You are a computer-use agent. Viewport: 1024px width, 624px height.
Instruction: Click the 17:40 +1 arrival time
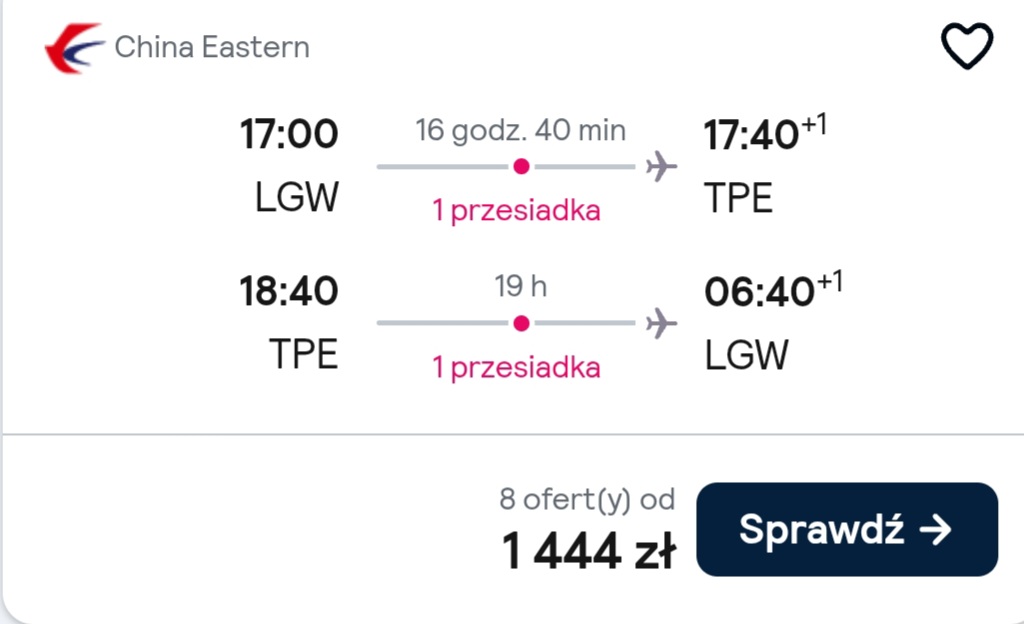click(765, 133)
